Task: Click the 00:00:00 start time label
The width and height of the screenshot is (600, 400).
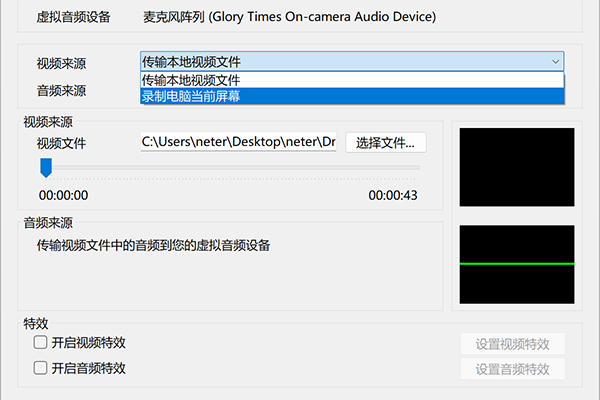Action: pos(64,195)
